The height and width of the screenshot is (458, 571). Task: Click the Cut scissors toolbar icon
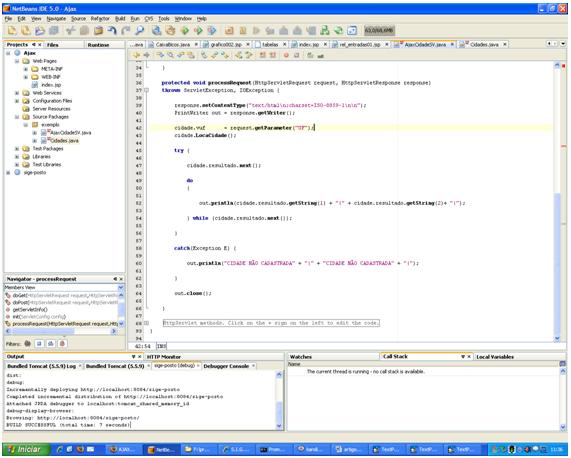(x=70, y=31)
